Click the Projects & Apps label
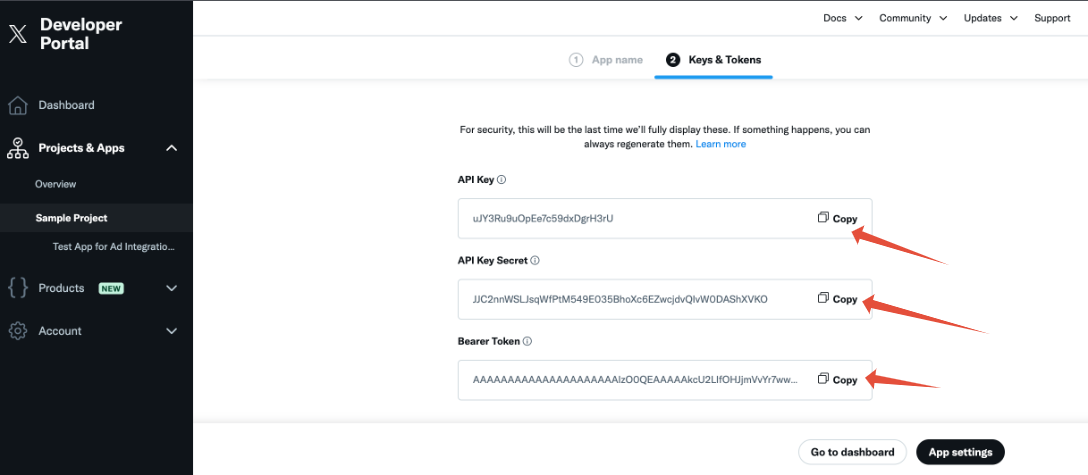The image size is (1088, 475). 81,148
